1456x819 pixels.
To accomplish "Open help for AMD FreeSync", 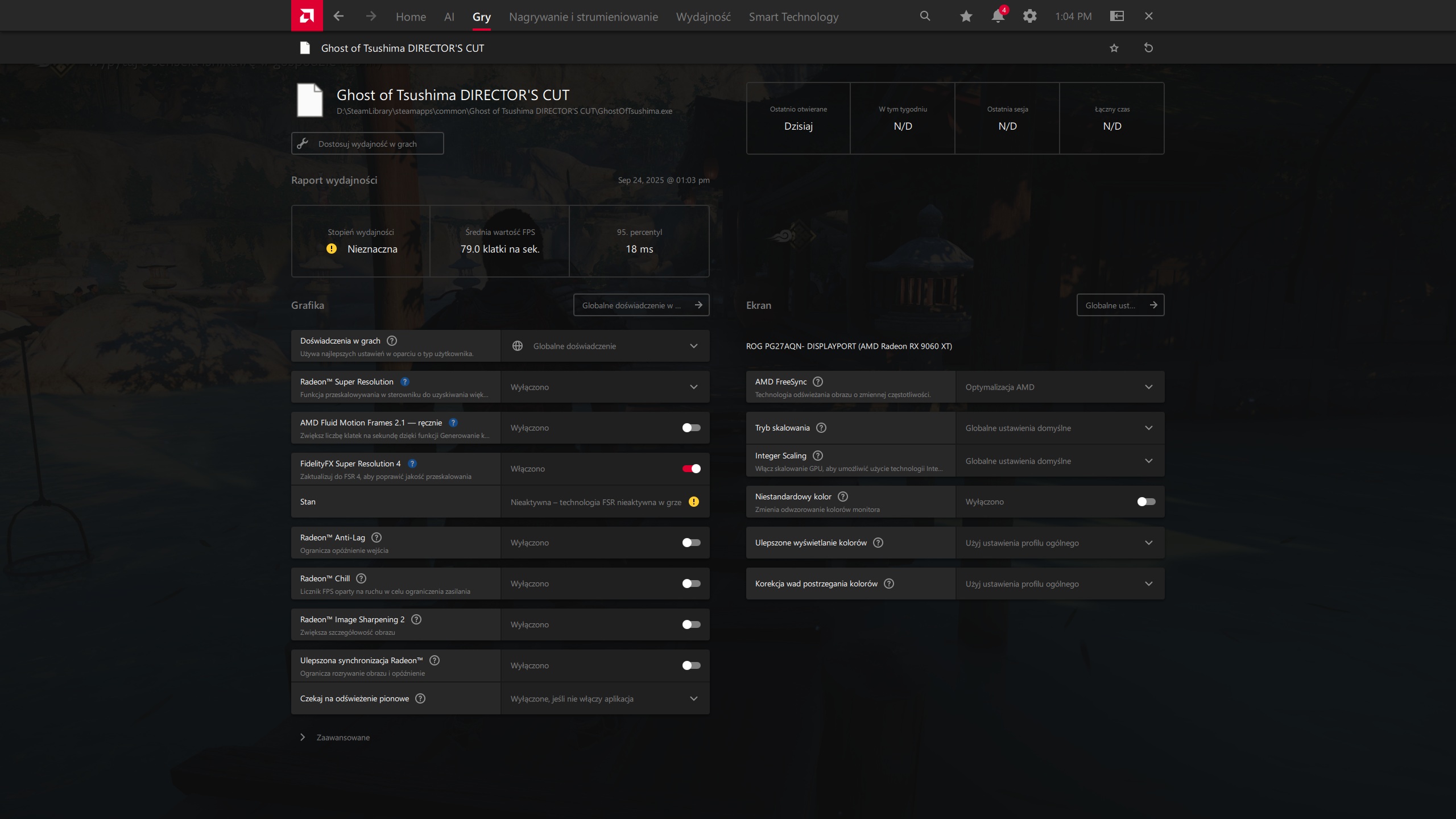I will point(818,382).
